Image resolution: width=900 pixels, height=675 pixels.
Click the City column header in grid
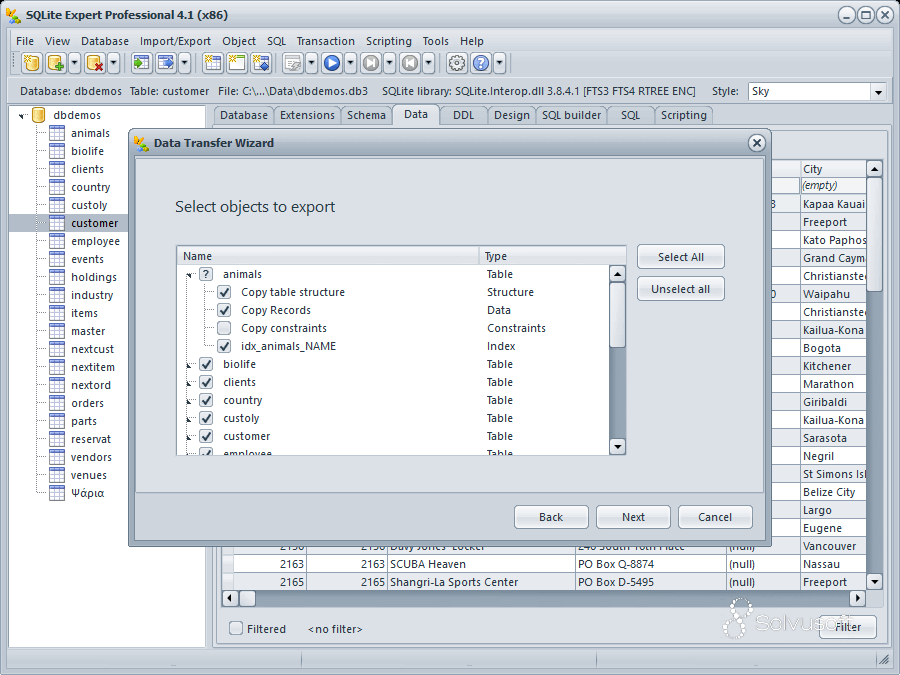(833, 169)
